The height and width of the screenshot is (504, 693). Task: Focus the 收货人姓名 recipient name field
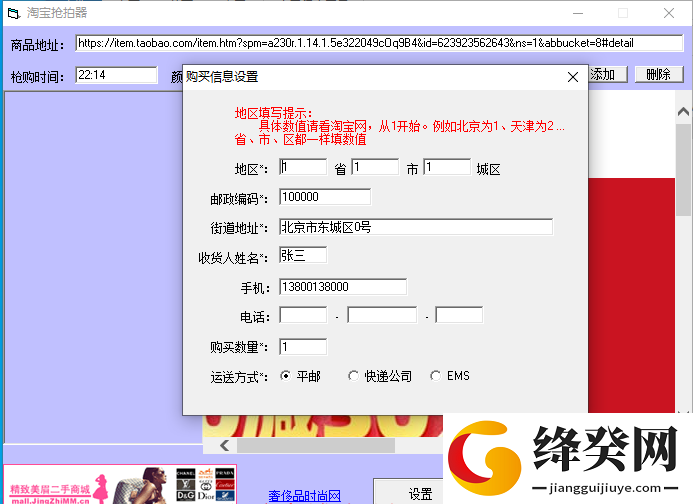[x=303, y=255]
